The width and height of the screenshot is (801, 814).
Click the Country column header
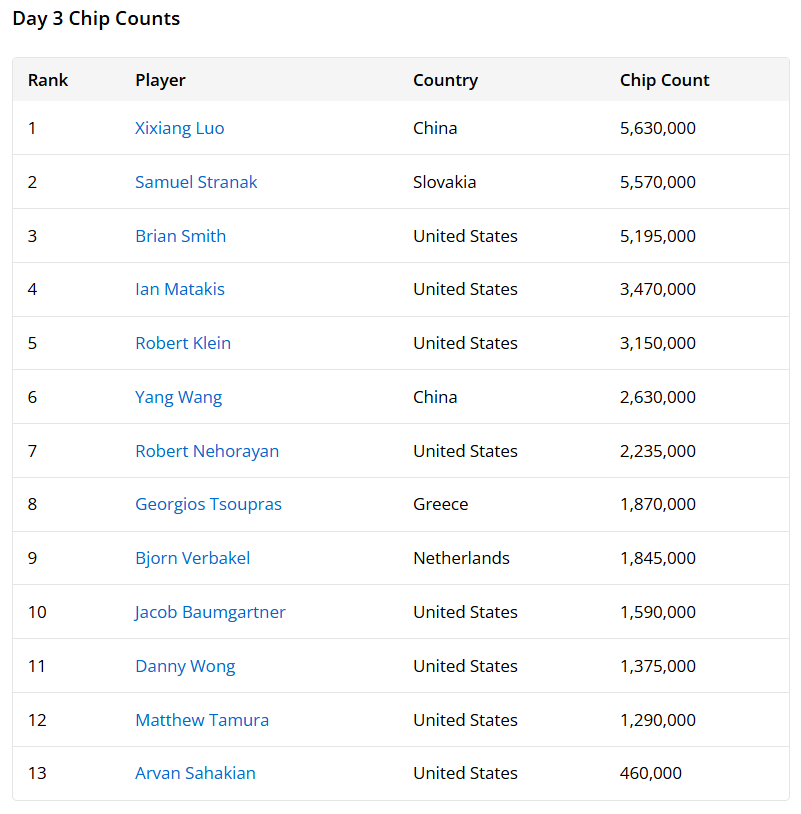[x=445, y=80]
